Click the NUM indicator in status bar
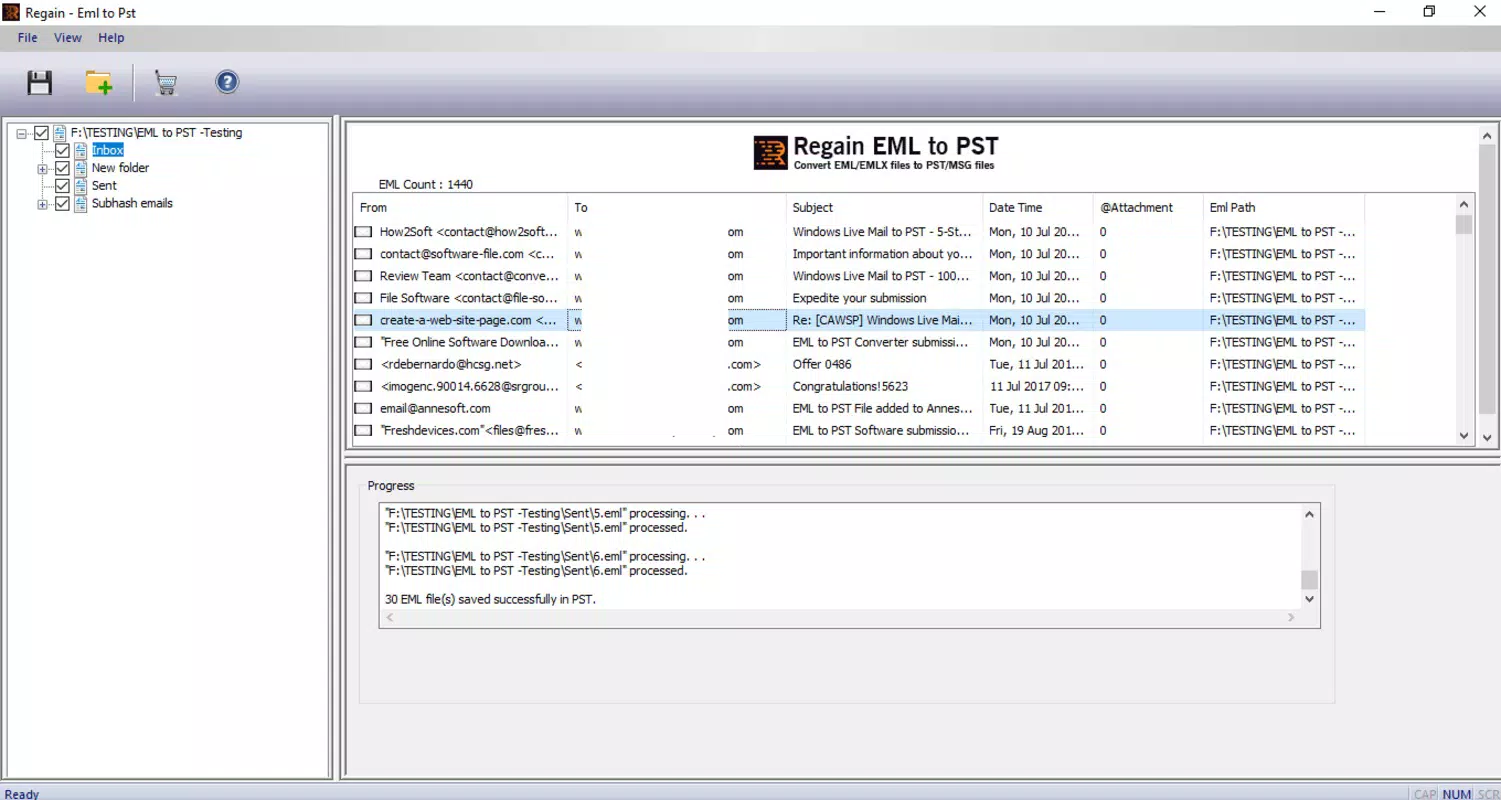The height and width of the screenshot is (800, 1501). point(1457,794)
